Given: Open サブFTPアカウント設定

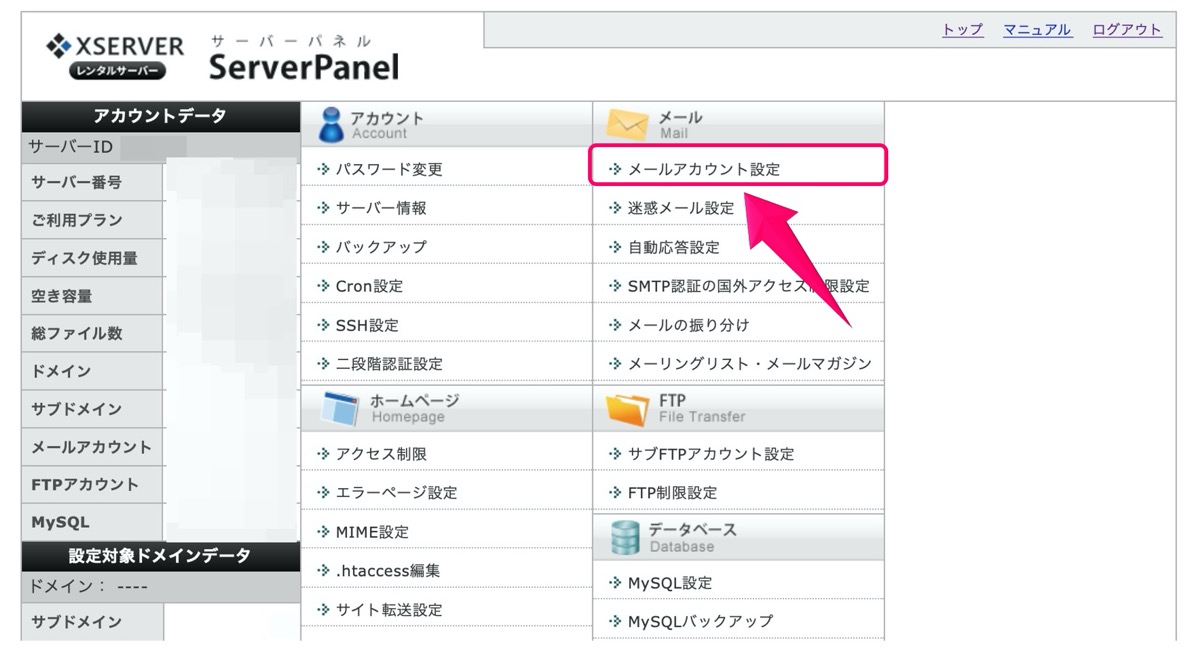Looking at the screenshot, I should pos(711,454).
